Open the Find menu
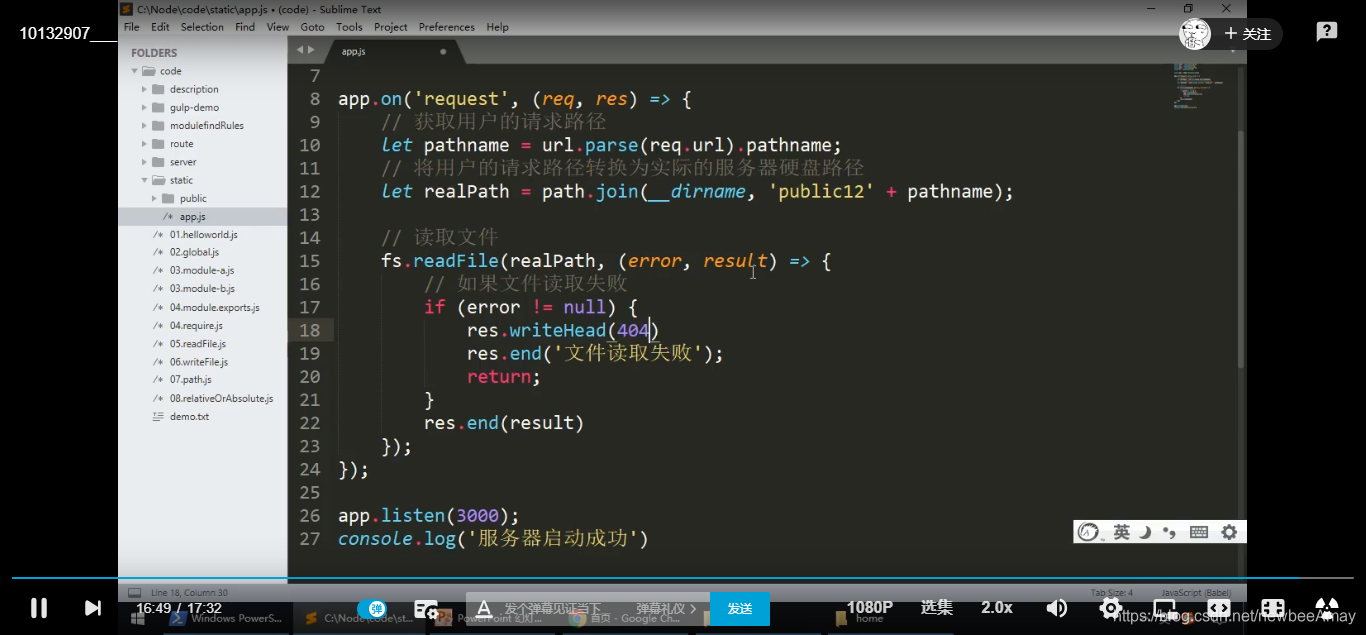 click(245, 27)
